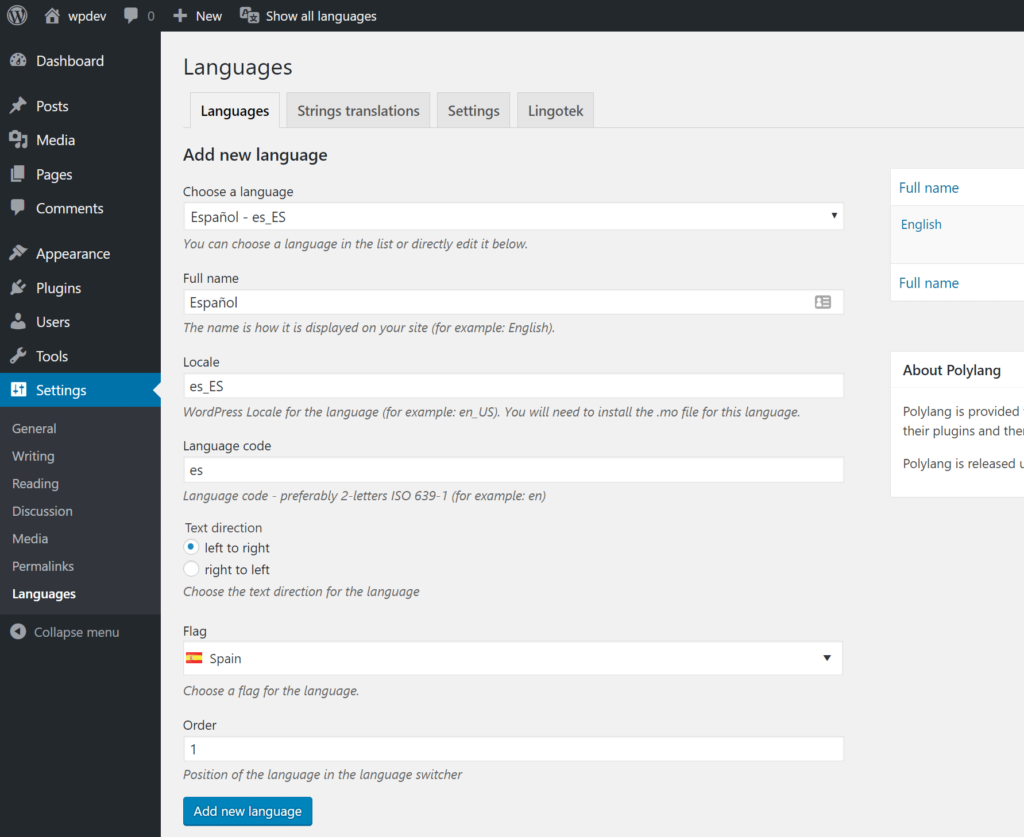This screenshot has width=1024, height=837.
Task: Click the Plugins plug icon
Action: coord(18,288)
